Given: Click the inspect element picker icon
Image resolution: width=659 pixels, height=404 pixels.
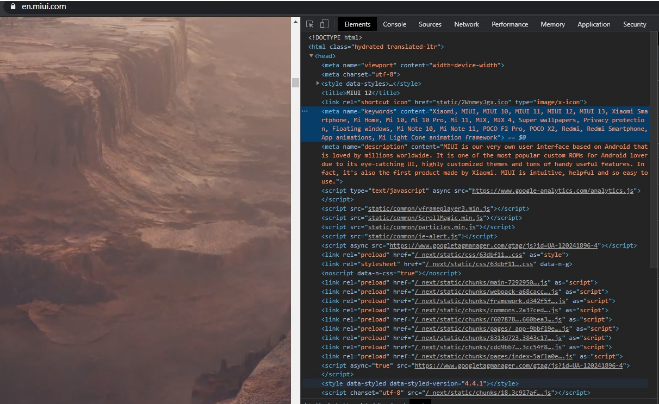Looking at the screenshot, I should pos(311,24).
